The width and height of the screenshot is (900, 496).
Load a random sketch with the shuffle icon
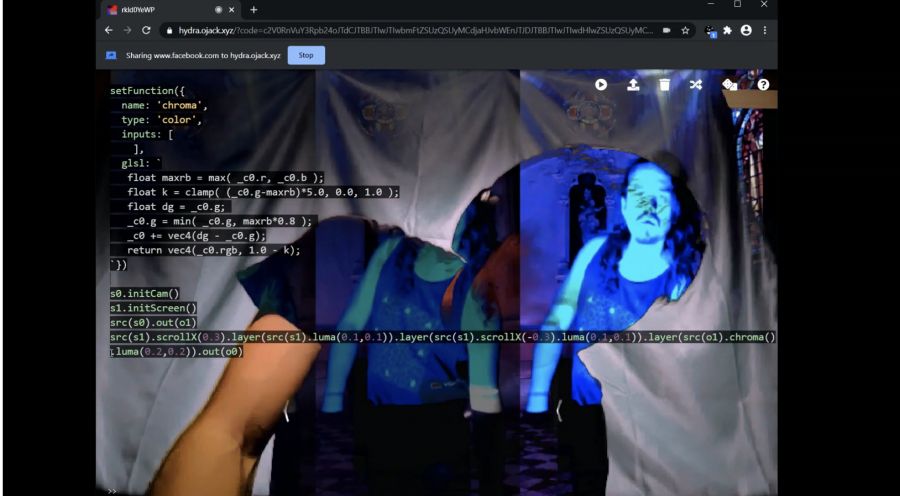coord(696,84)
